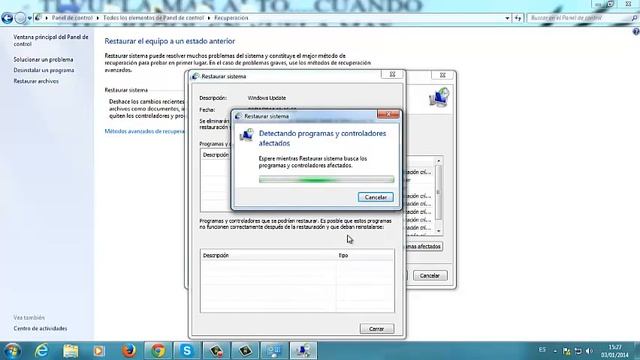Open 'Métodos avanzados de recuperación' link

coord(145,131)
